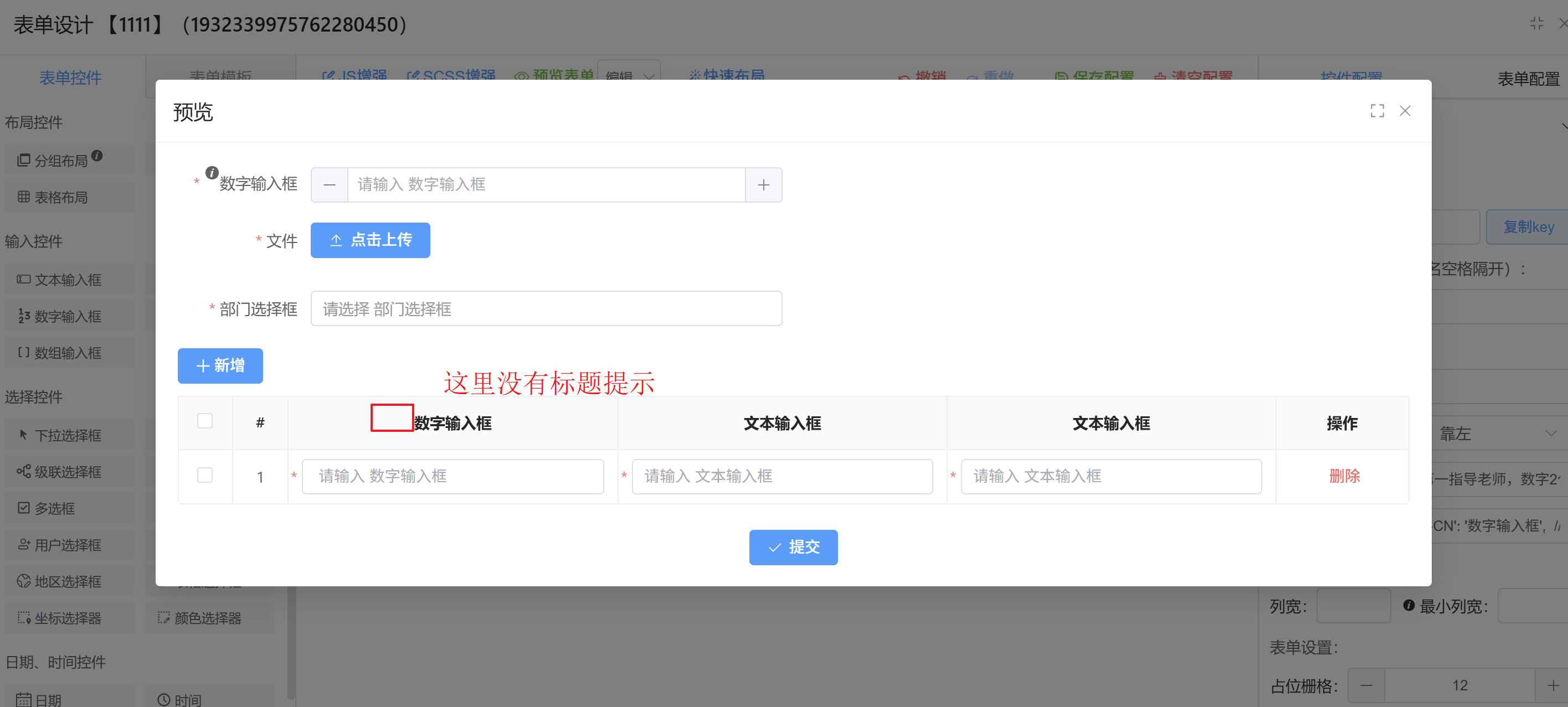Click the 坐标选择器 control icon
This screenshot has width=1568, height=707.
click(x=24, y=618)
